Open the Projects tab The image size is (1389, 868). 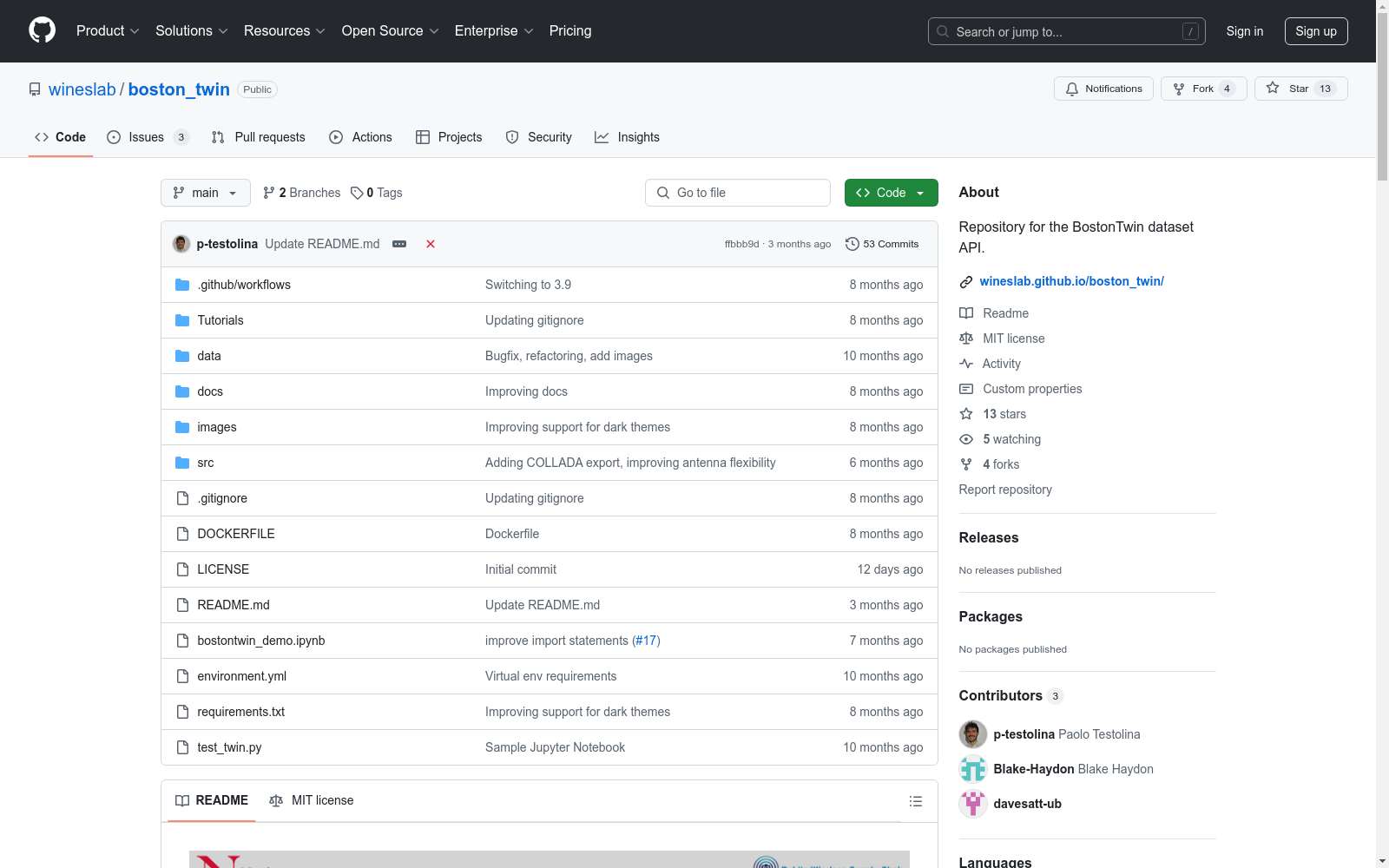(449, 137)
